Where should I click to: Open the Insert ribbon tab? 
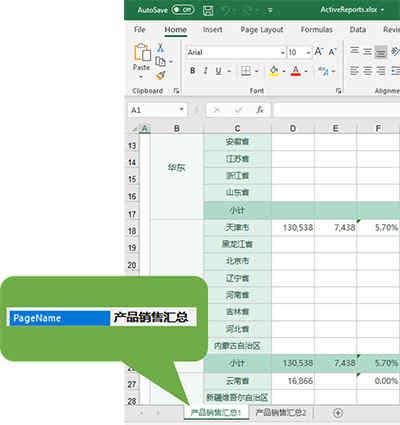point(212,30)
